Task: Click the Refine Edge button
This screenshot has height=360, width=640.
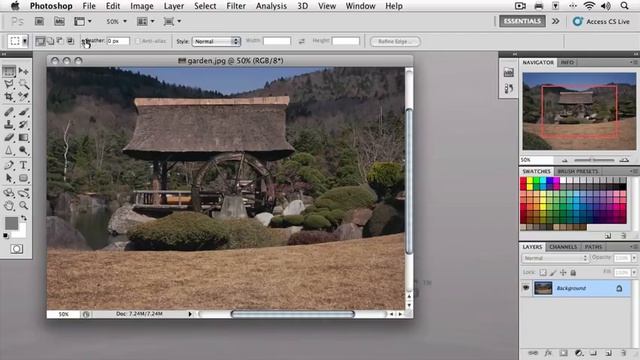Action: click(x=395, y=41)
